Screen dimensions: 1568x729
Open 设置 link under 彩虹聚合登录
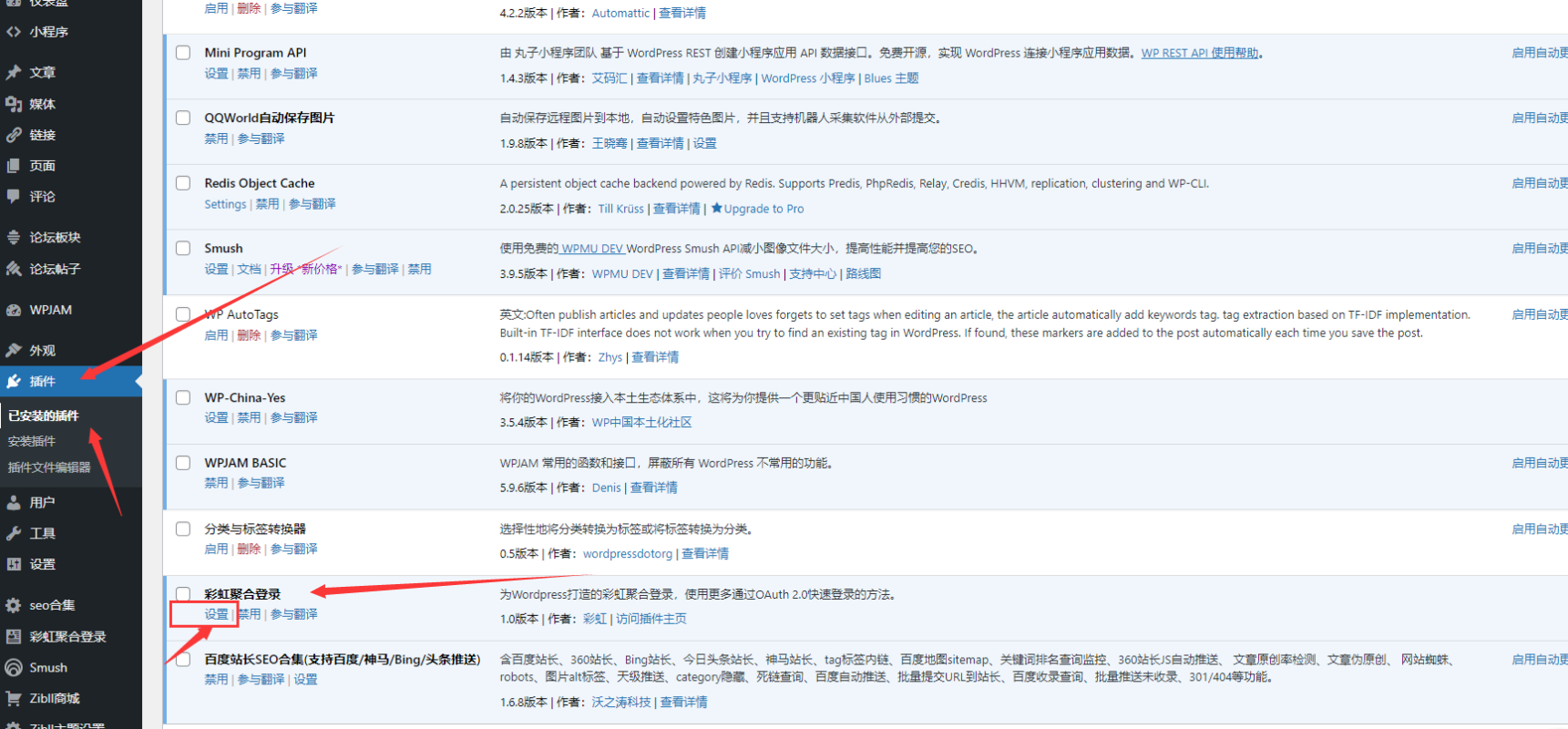[x=216, y=614]
